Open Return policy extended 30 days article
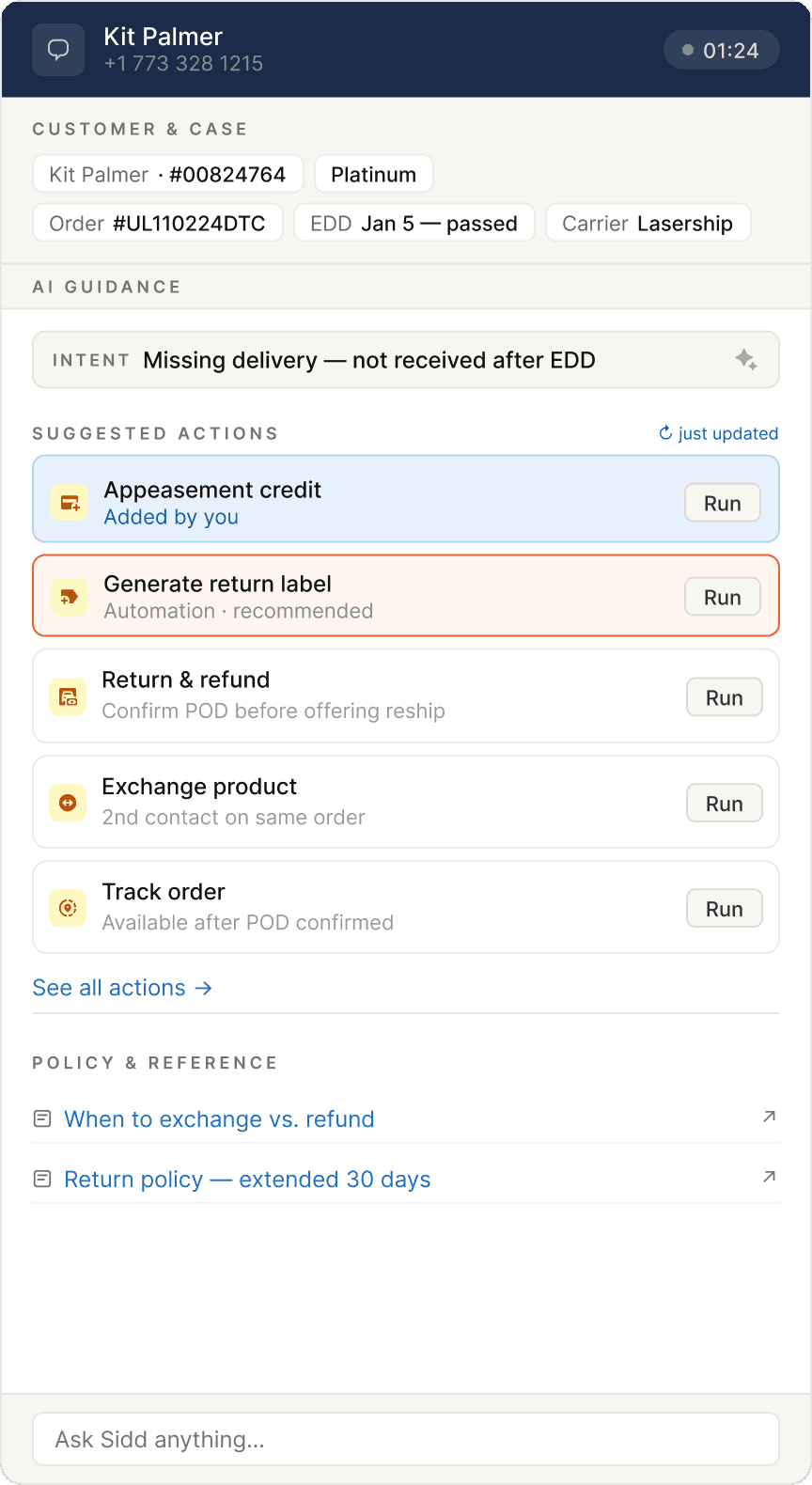The width and height of the screenshot is (812, 1485). click(247, 1180)
